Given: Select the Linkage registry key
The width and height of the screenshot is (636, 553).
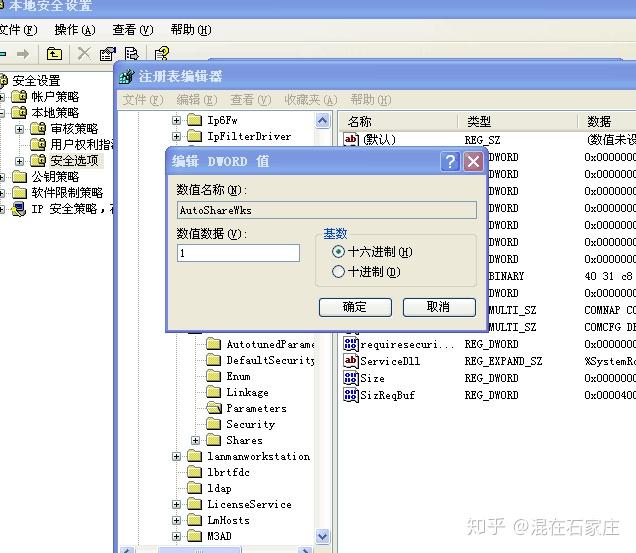Looking at the screenshot, I should point(247,392).
